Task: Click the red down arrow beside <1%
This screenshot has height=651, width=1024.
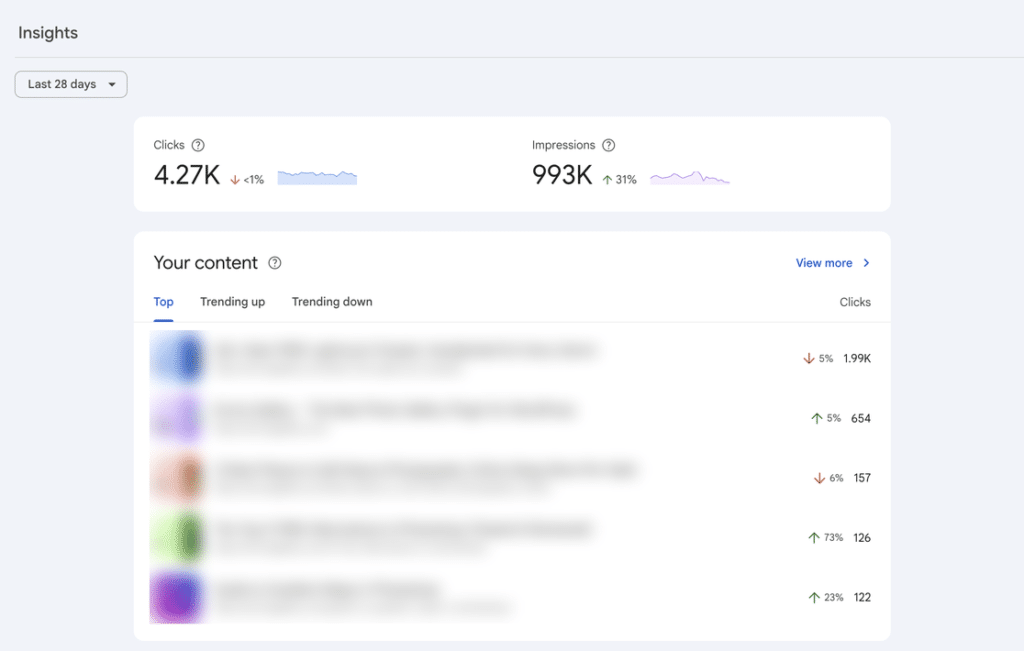Action: coord(235,180)
